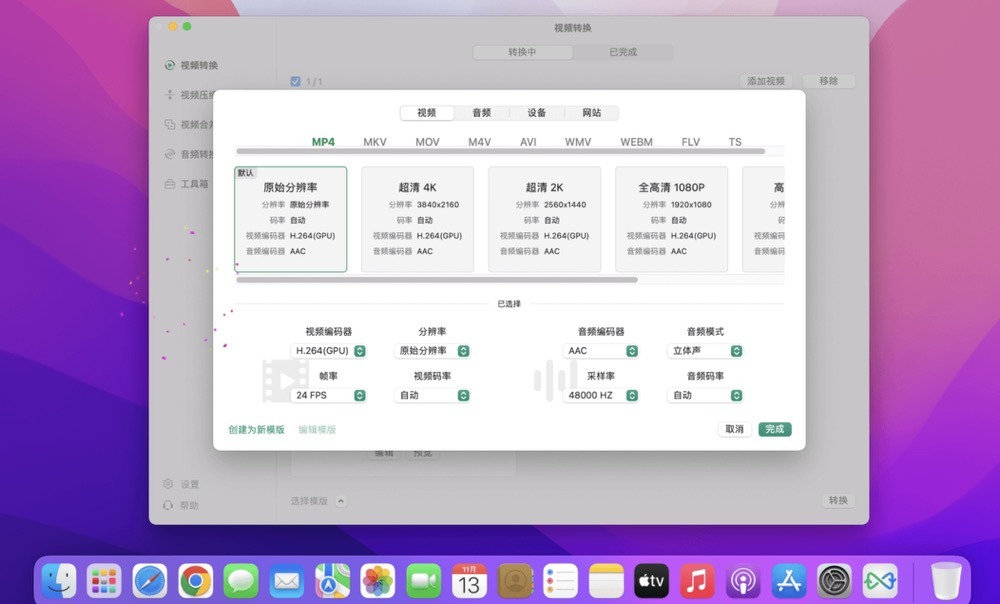Click the 完成 button
Image resolution: width=1000 pixels, height=604 pixels.
(774, 429)
